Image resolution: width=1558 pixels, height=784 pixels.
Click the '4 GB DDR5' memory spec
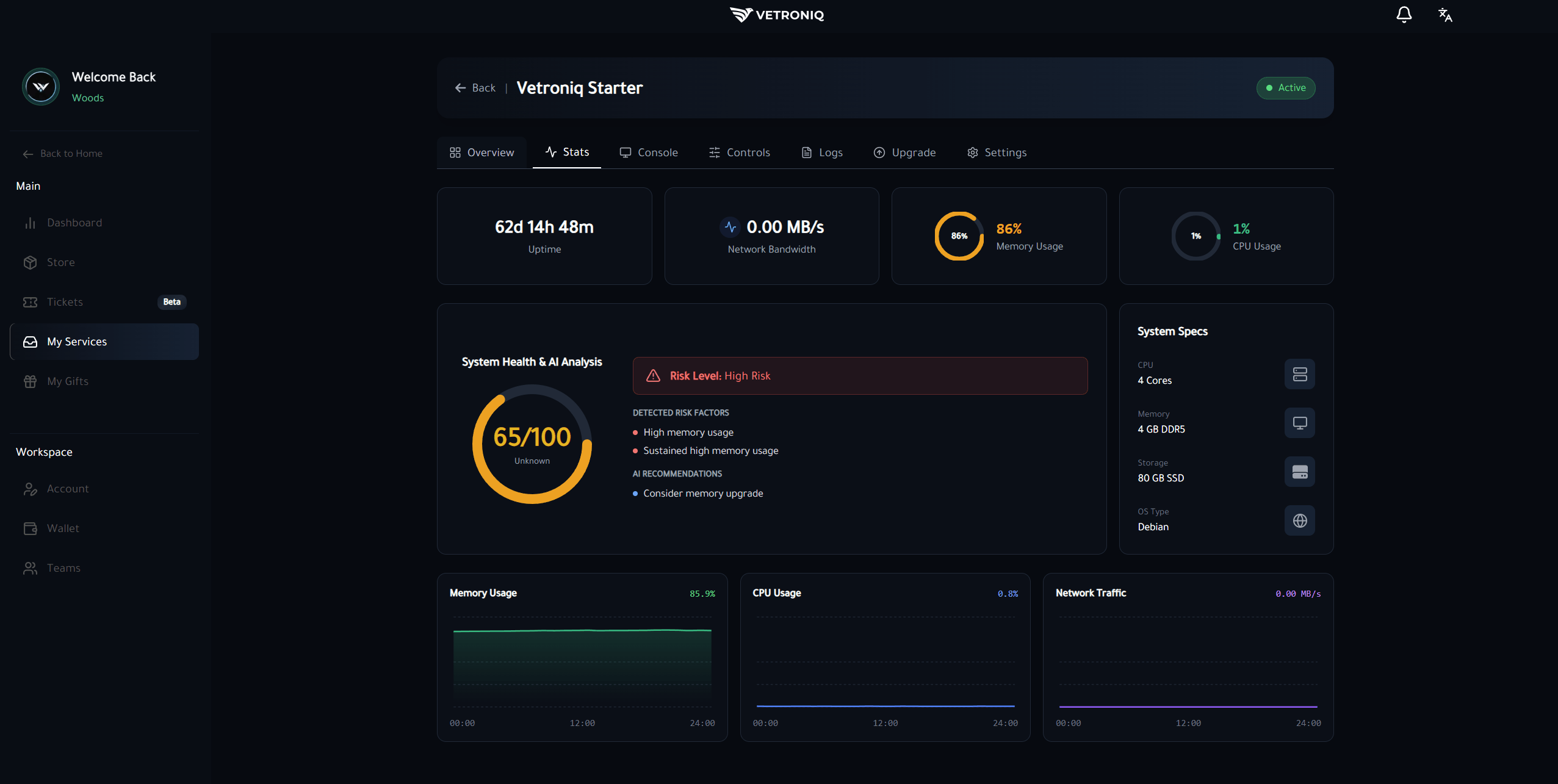pos(1161,430)
